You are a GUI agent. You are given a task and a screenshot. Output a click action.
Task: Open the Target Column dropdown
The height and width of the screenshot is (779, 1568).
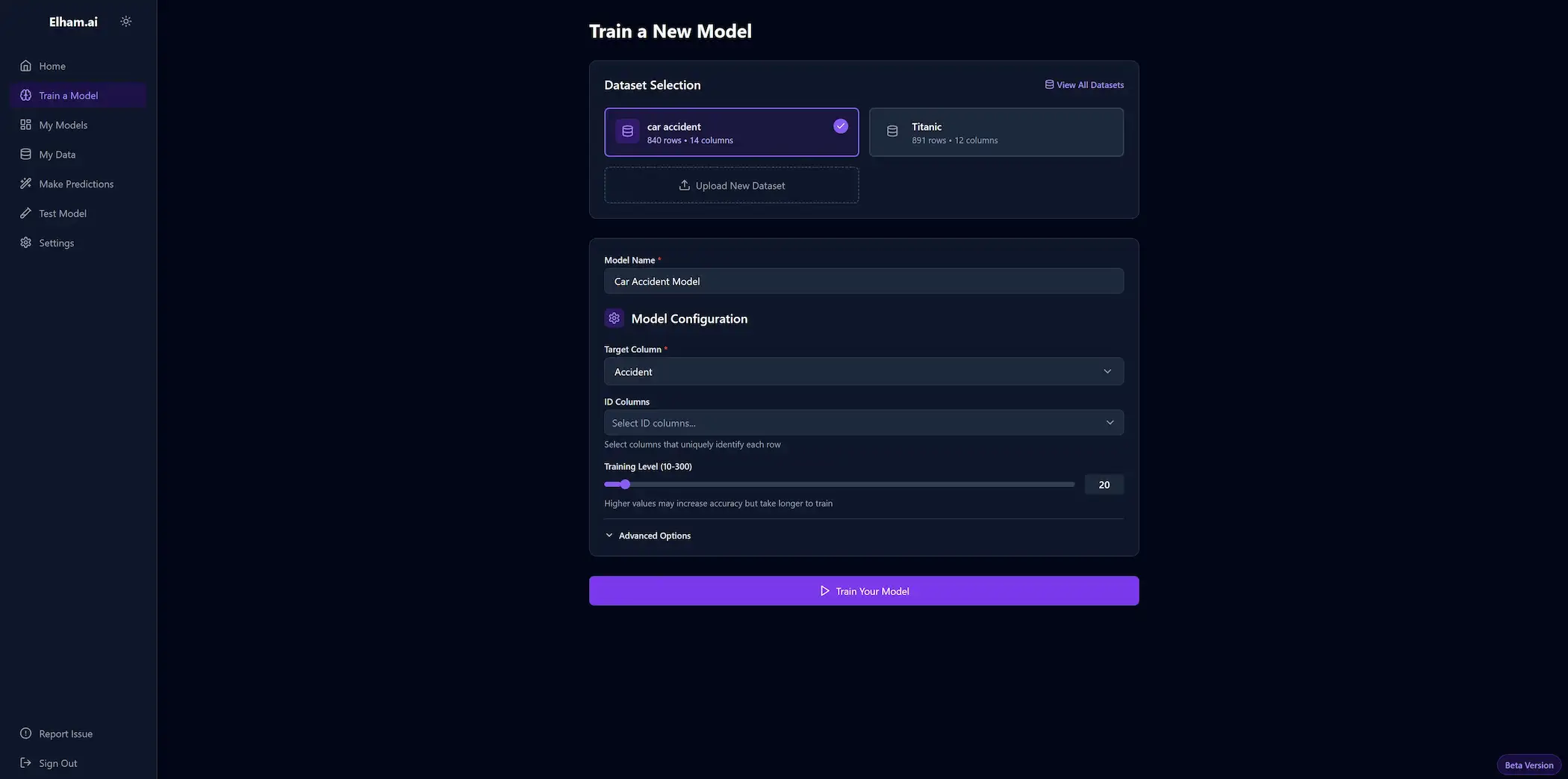[863, 371]
